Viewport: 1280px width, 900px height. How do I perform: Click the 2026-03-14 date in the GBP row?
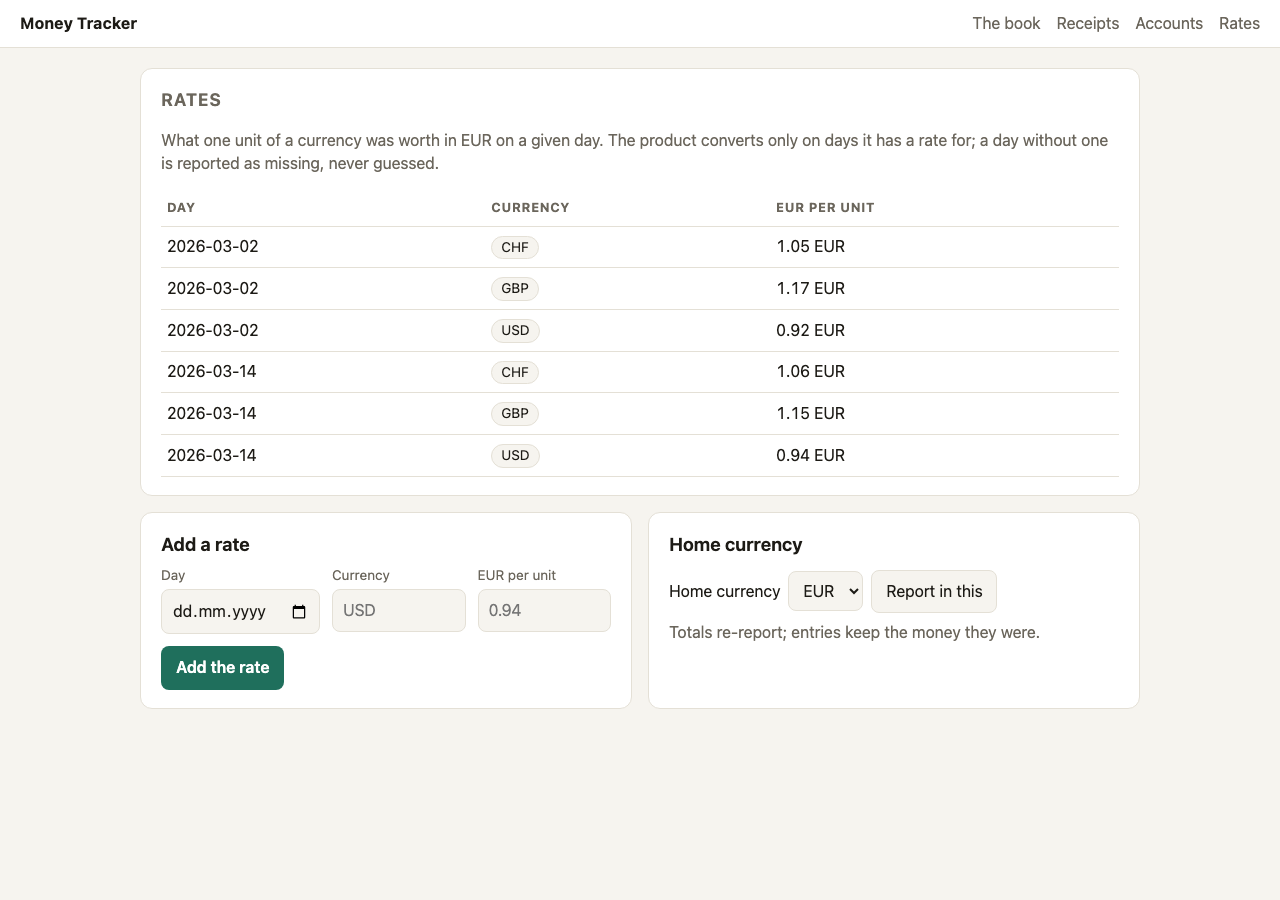point(212,413)
